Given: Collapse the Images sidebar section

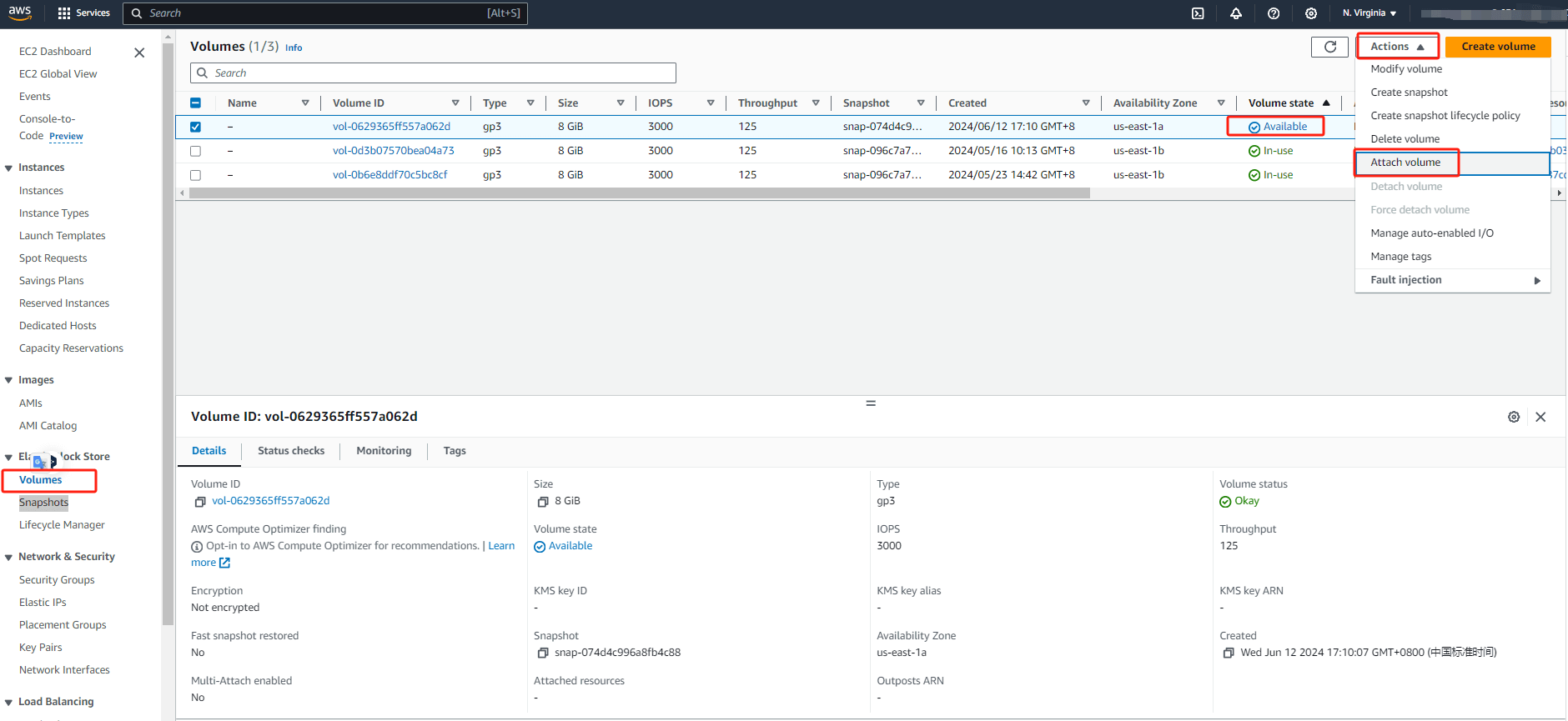Looking at the screenshot, I should [x=8, y=380].
